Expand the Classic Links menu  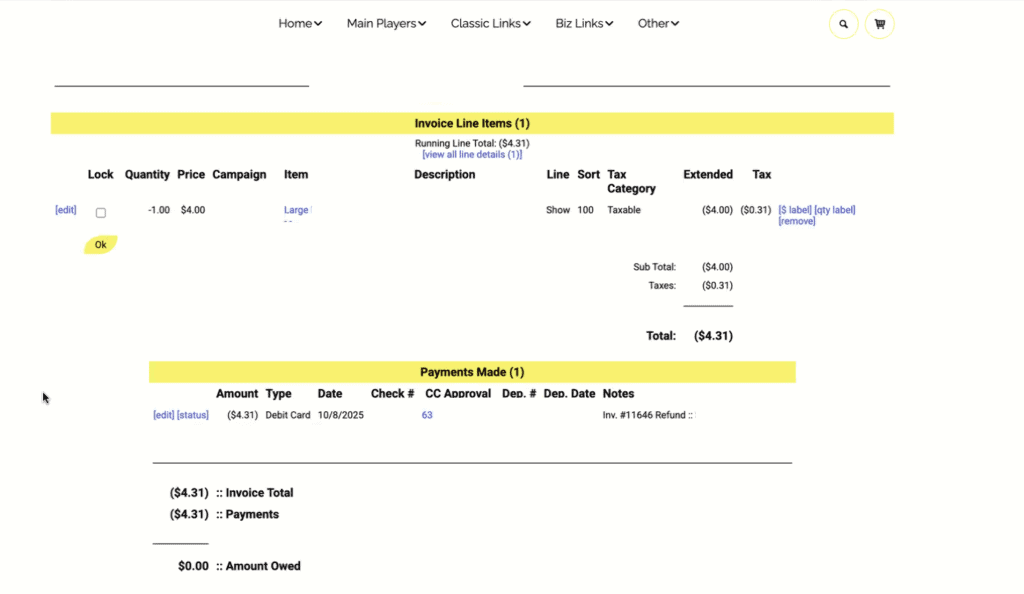tap(490, 23)
